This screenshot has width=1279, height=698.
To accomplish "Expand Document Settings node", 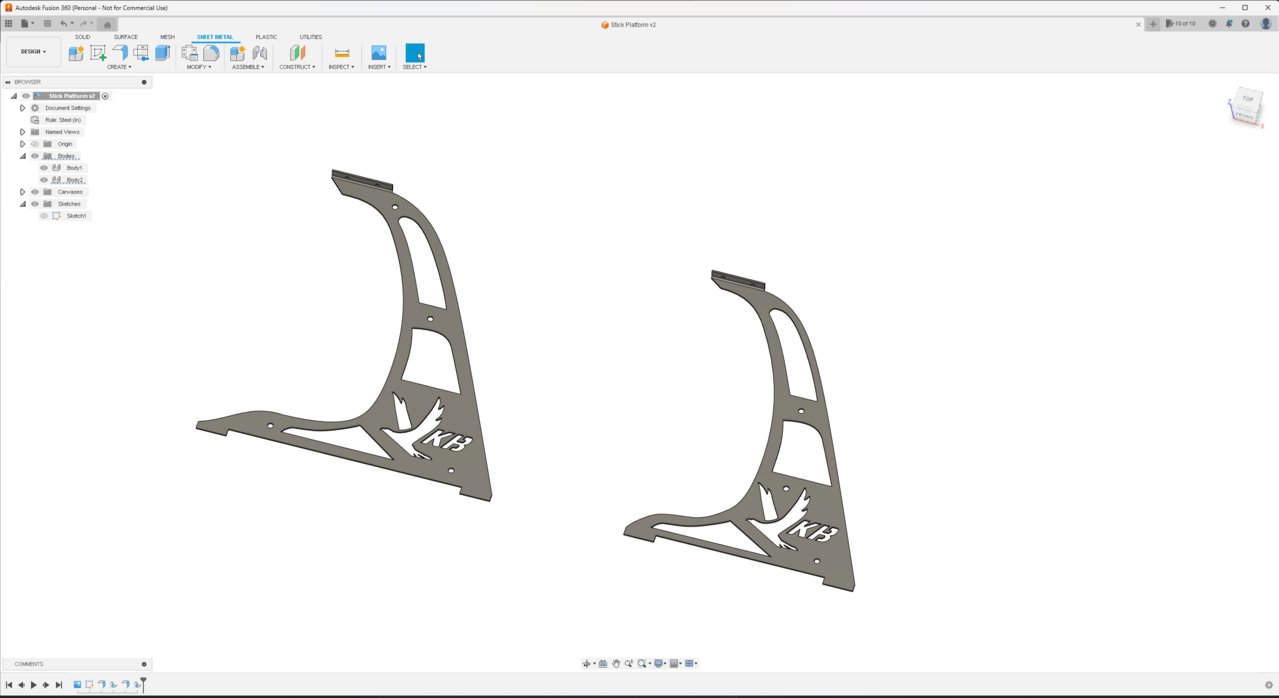I will pyautogui.click(x=22, y=108).
